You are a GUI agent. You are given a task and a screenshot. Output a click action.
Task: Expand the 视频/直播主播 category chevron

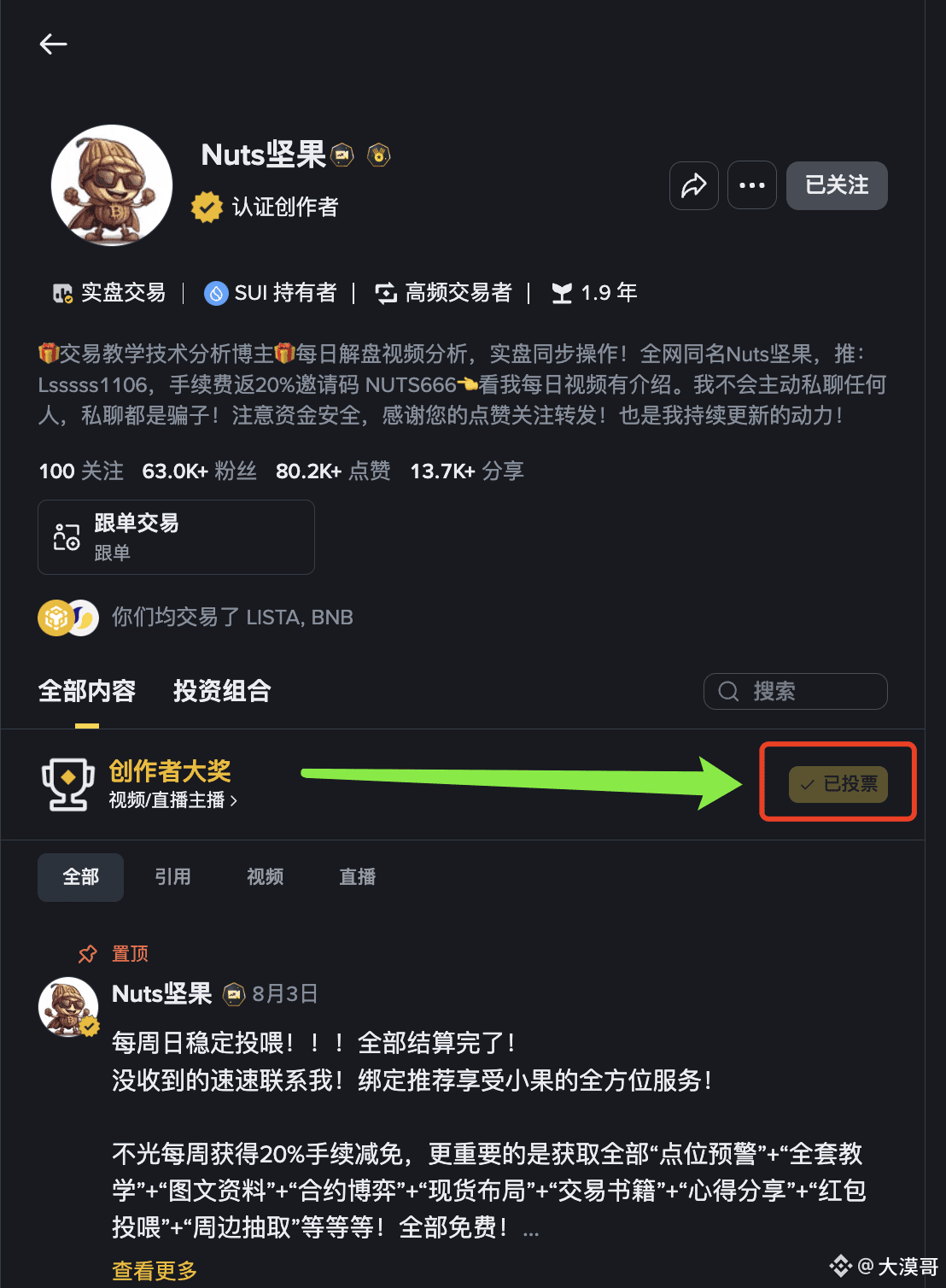[234, 801]
